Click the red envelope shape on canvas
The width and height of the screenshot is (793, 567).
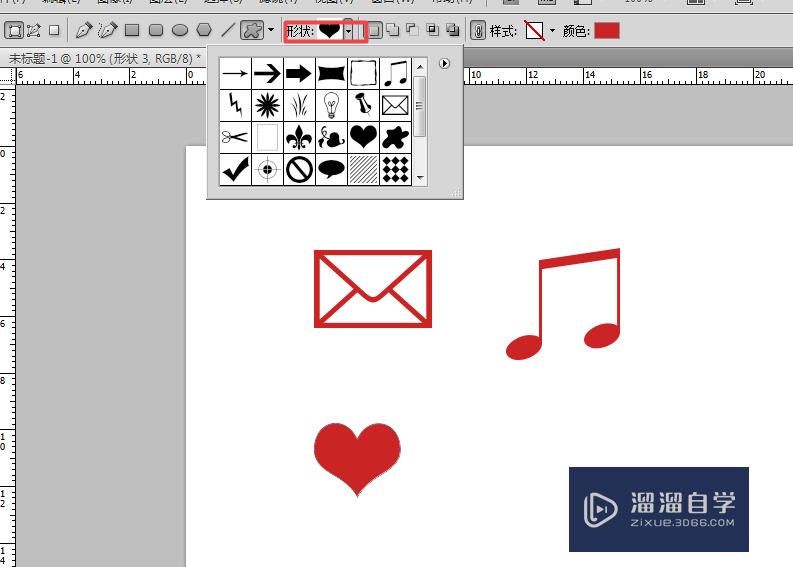tap(373, 289)
